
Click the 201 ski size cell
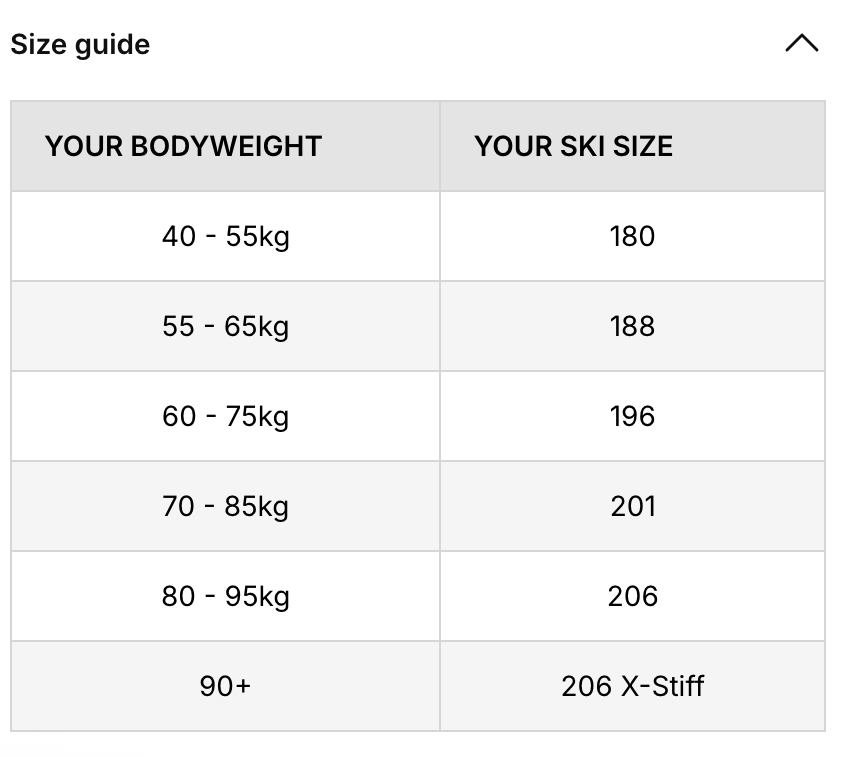(x=632, y=506)
